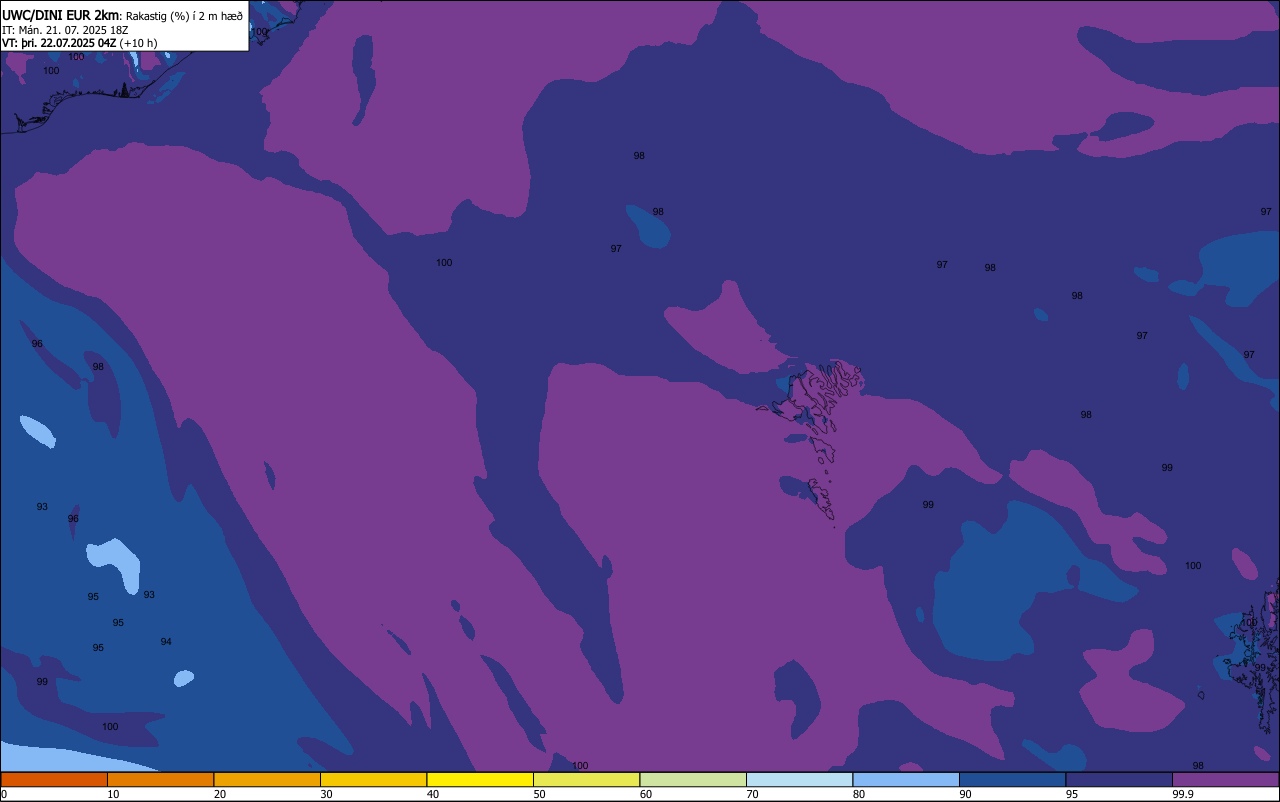The width and height of the screenshot is (1280, 802).
Task: Click the 'Rakastig (%) í 2 m hæð' label
Action: 184,16
